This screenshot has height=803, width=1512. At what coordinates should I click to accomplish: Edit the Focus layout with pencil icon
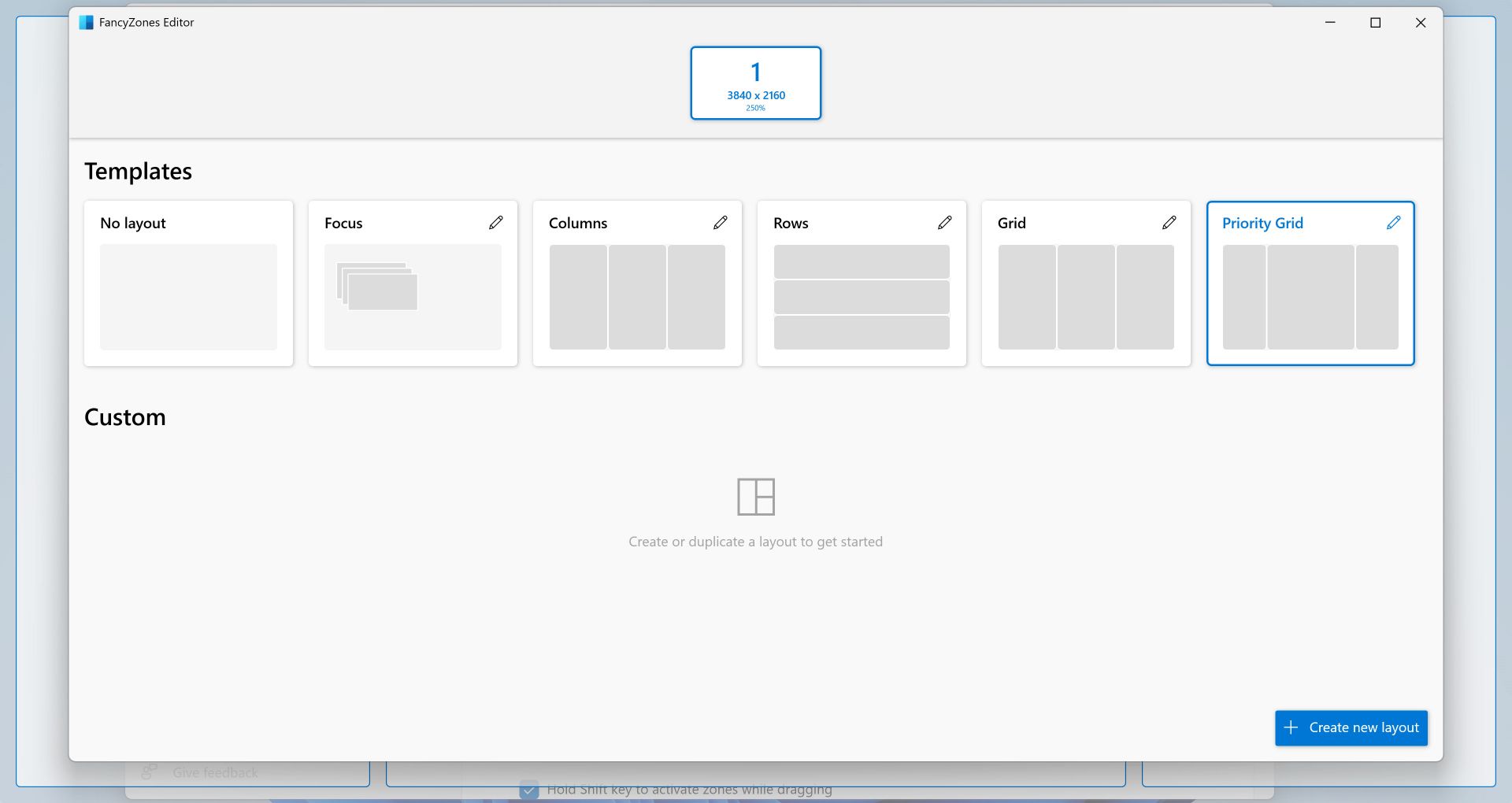pyautogui.click(x=495, y=223)
